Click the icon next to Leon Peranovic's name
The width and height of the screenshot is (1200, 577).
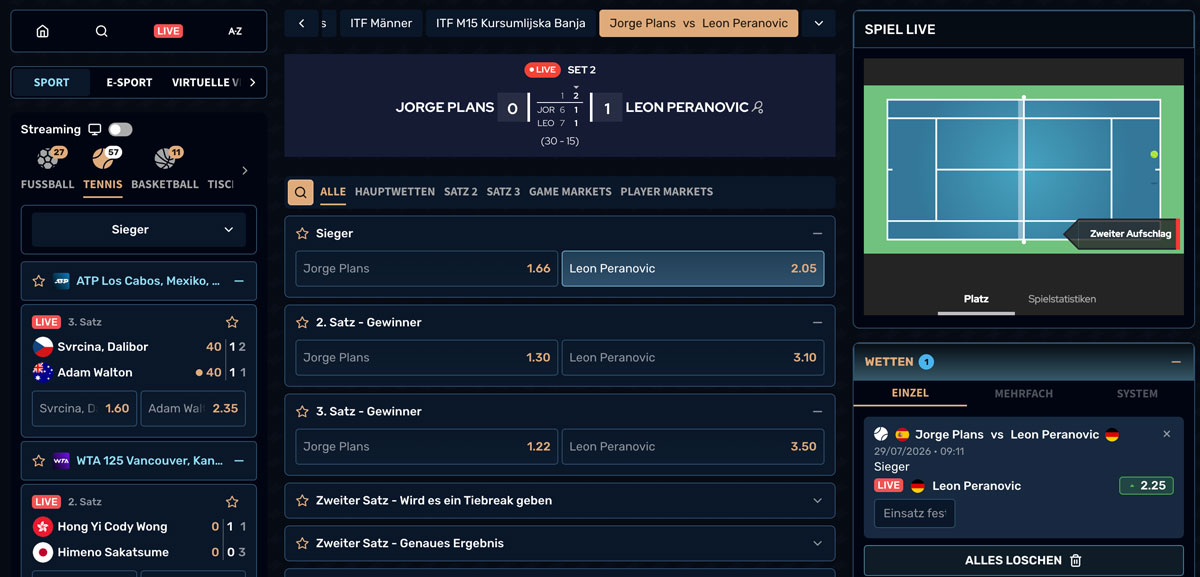[x=759, y=107]
